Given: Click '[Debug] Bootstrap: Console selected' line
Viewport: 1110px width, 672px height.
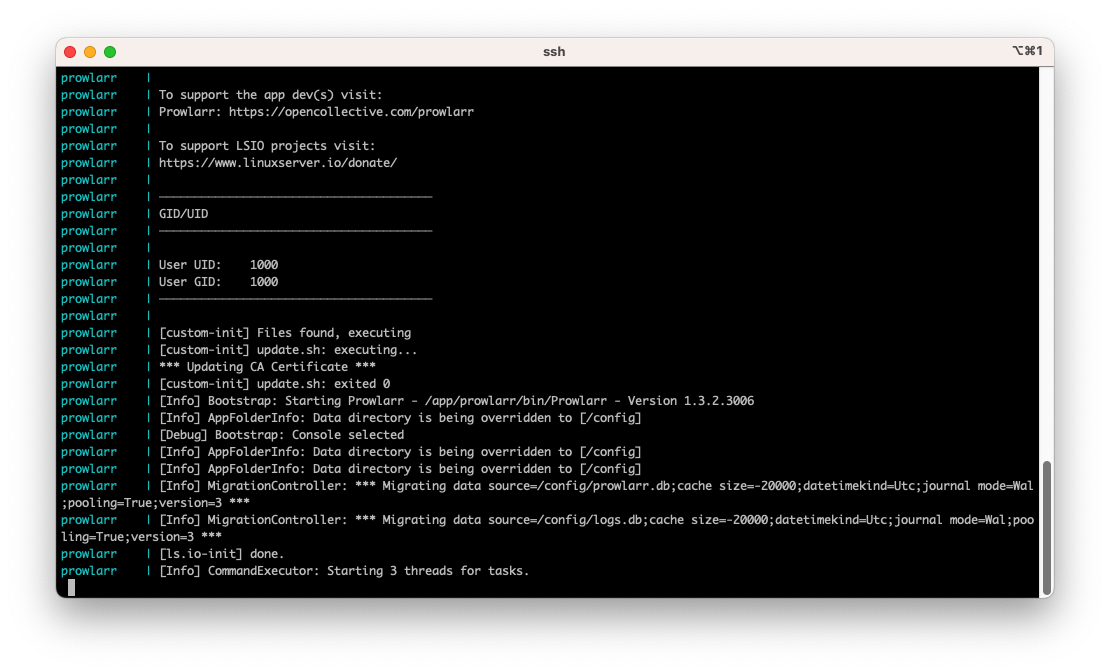Looking at the screenshot, I should 281,435.
